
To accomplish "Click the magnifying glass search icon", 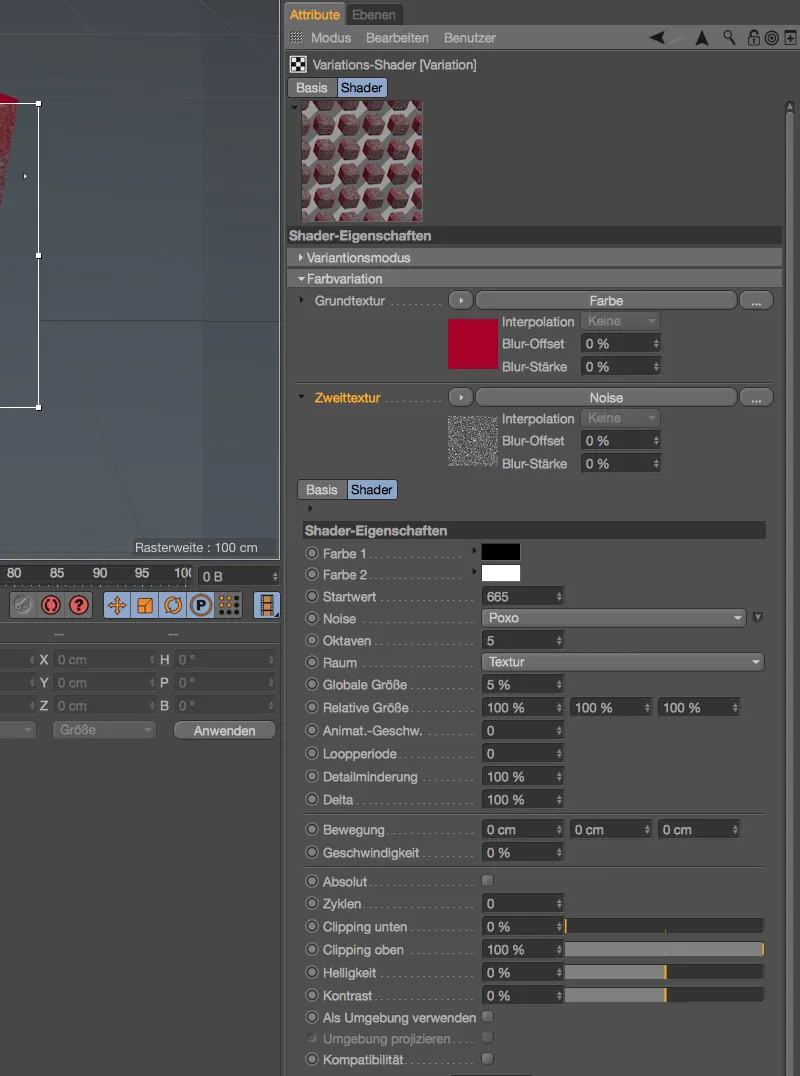I will coord(729,37).
